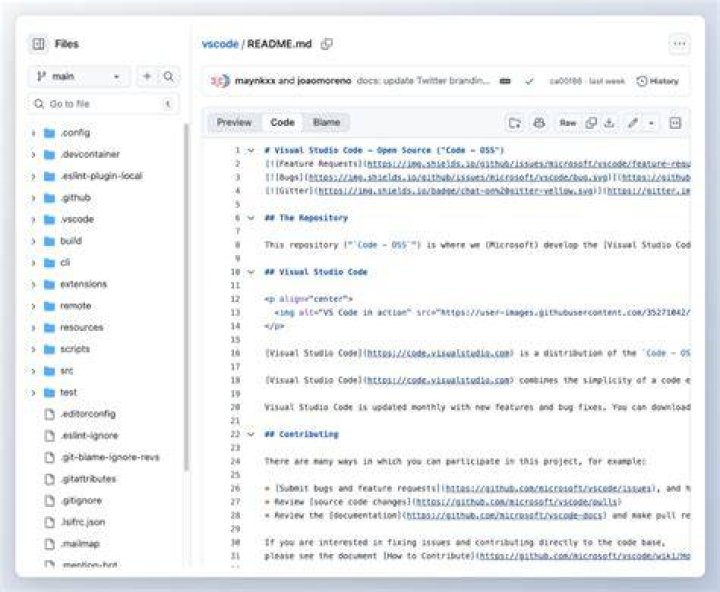Open .mailmap file
This screenshot has height=592, width=720.
(x=80, y=544)
